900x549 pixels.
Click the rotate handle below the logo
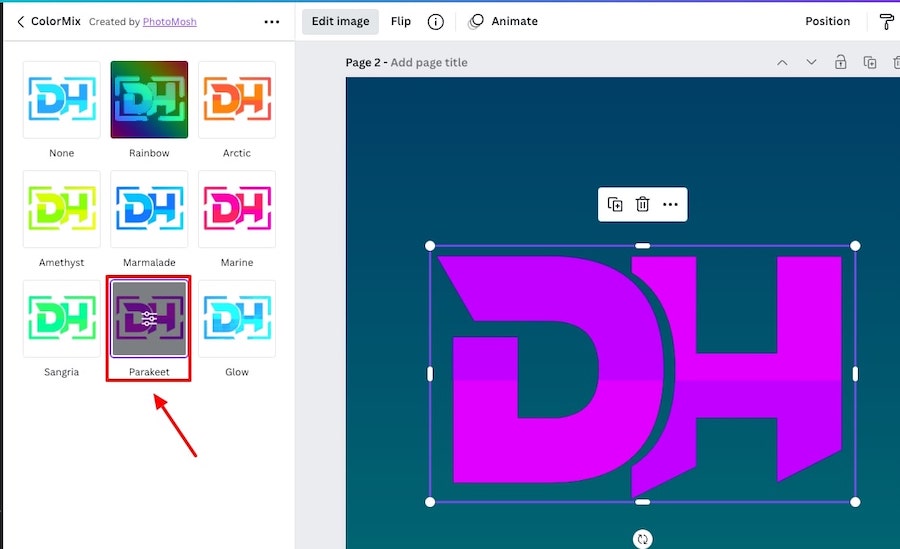click(643, 539)
